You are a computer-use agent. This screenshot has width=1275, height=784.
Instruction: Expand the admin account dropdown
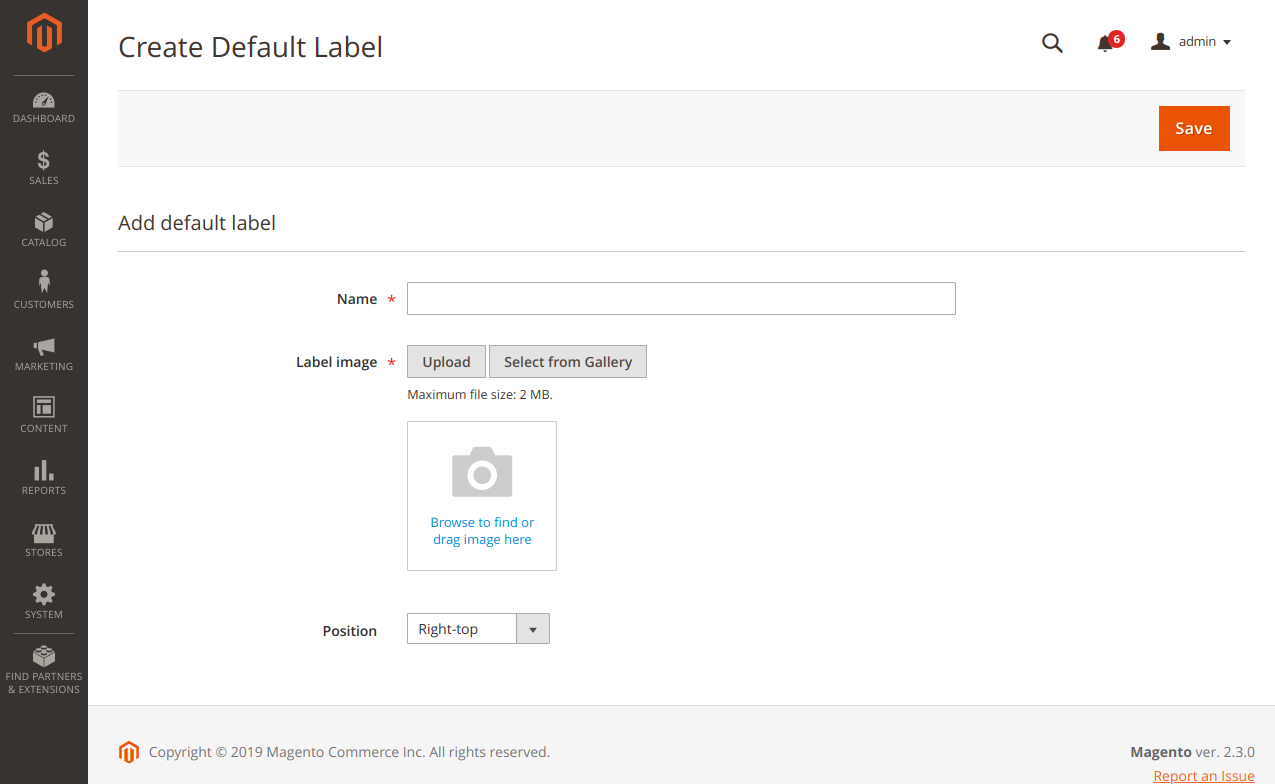pos(1191,42)
